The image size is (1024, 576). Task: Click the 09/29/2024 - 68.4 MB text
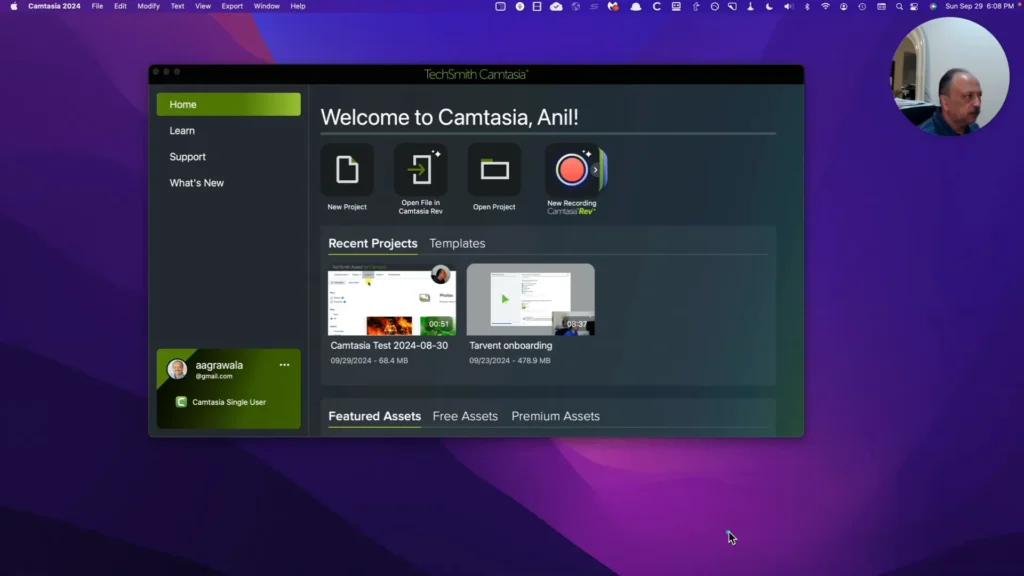click(369, 360)
